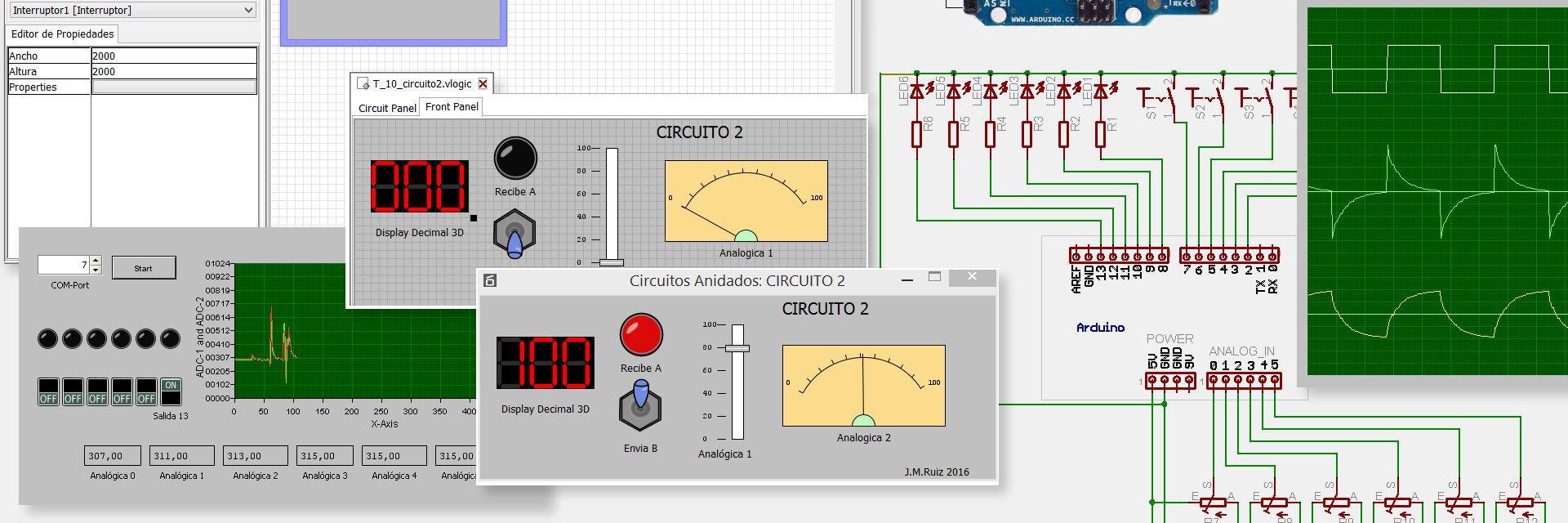The height and width of the screenshot is (523, 1568).
Task: Click the Start button
Action: coord(143,268)
